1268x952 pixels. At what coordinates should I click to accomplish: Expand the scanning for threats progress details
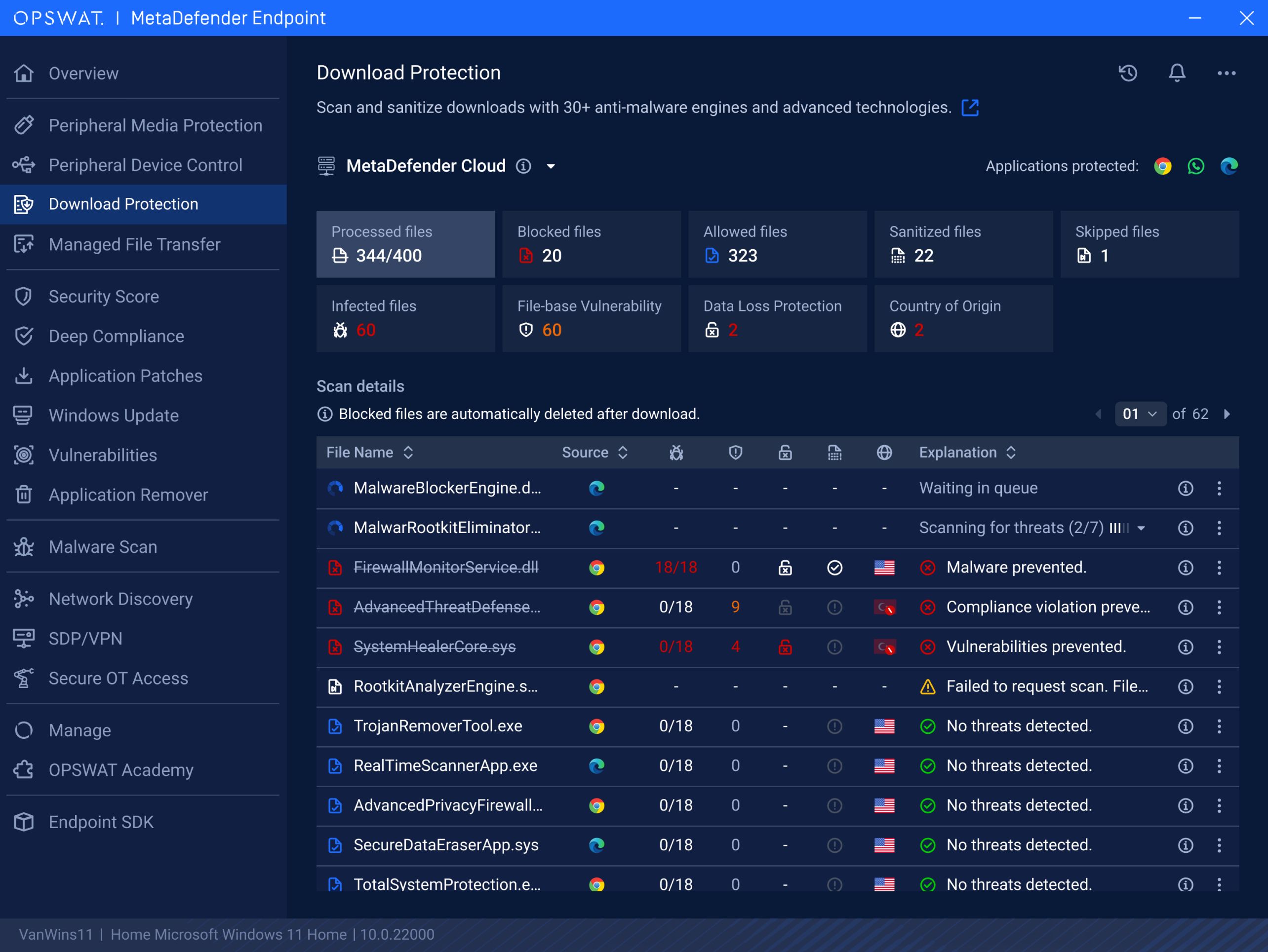click(x=1141, y=528)
